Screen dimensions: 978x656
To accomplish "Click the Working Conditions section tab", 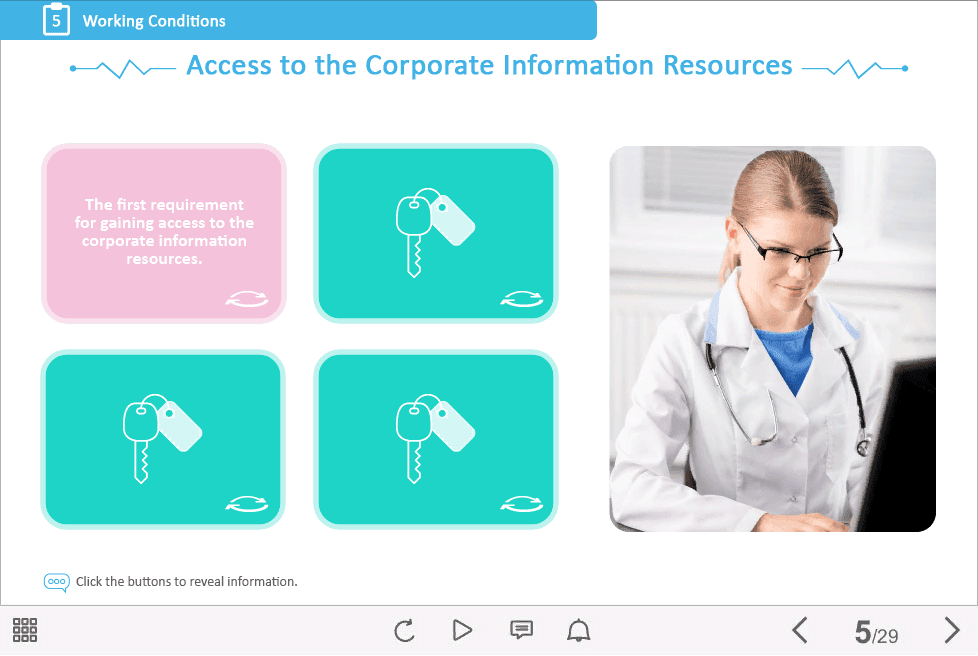I will point(154,21).
